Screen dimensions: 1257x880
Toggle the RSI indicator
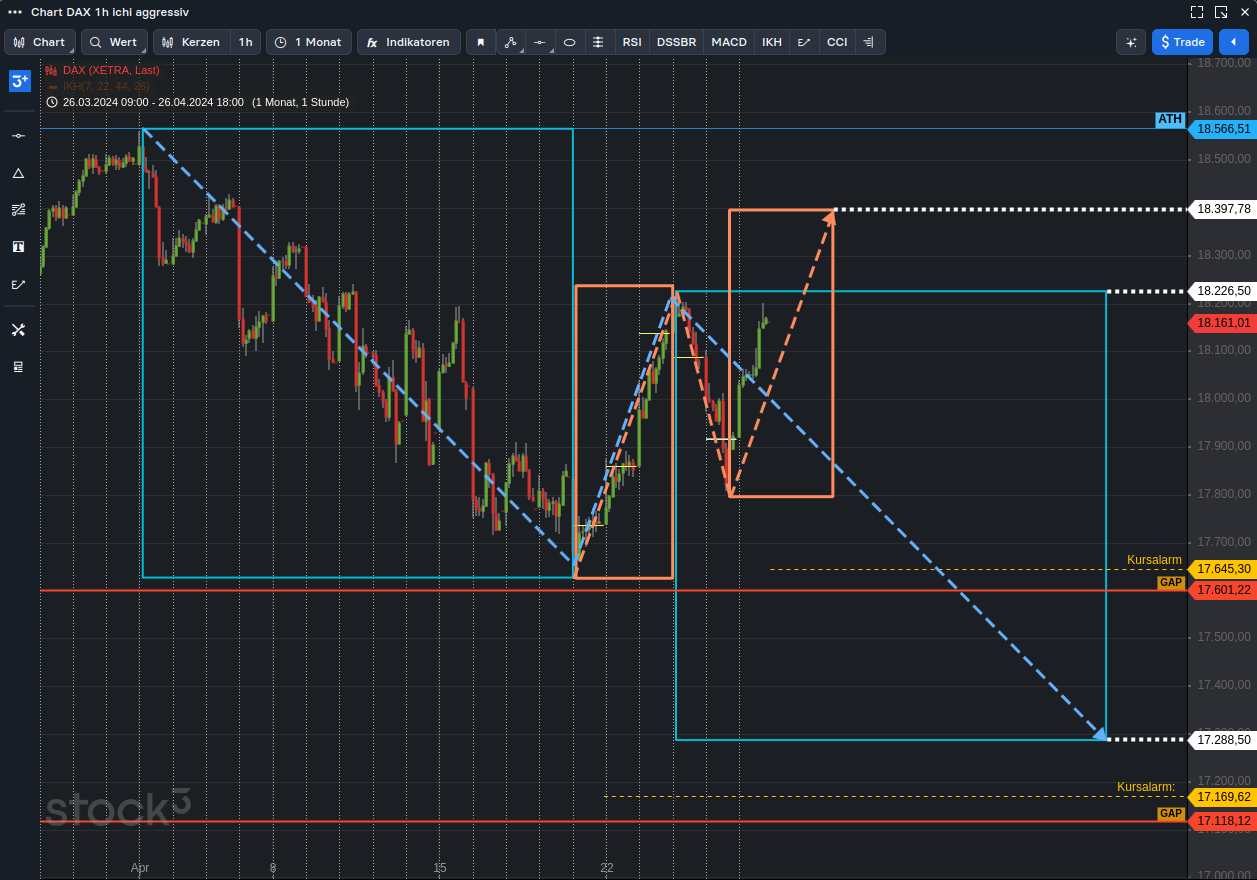631,42
